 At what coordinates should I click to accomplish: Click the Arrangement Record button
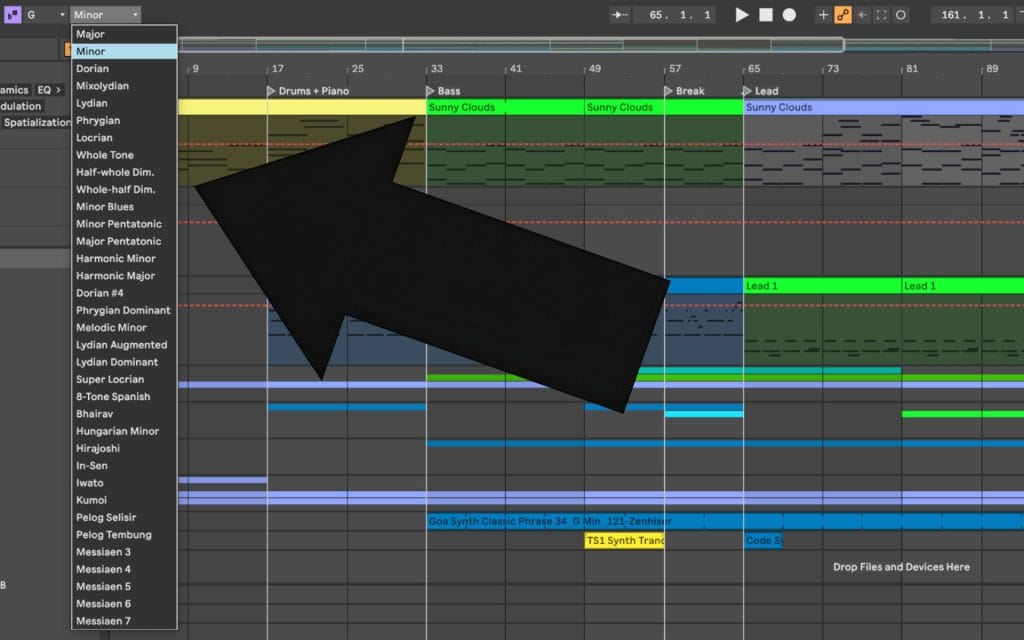click(x=789, y=15)
